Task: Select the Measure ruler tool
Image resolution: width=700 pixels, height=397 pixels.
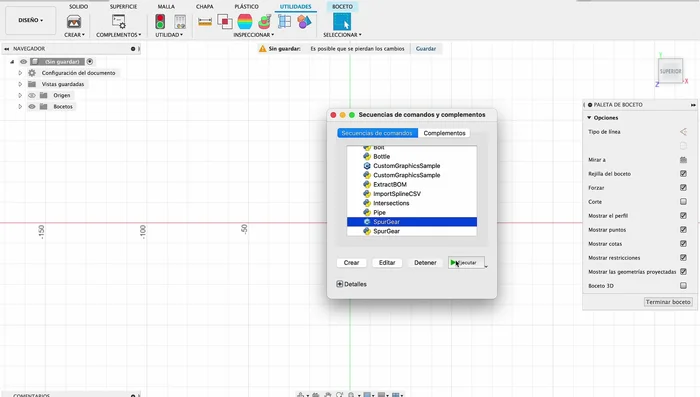Action: (x=205, y=21)
